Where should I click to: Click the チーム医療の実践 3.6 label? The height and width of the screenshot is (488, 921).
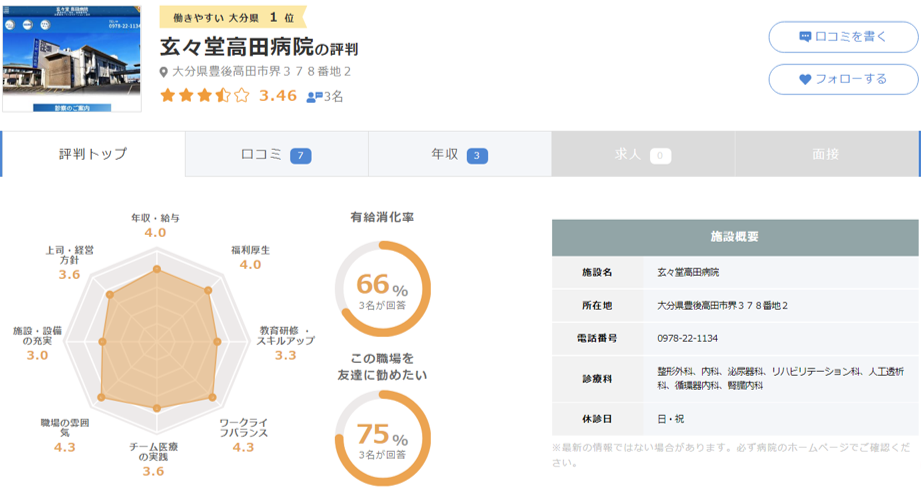pos(153,459)
